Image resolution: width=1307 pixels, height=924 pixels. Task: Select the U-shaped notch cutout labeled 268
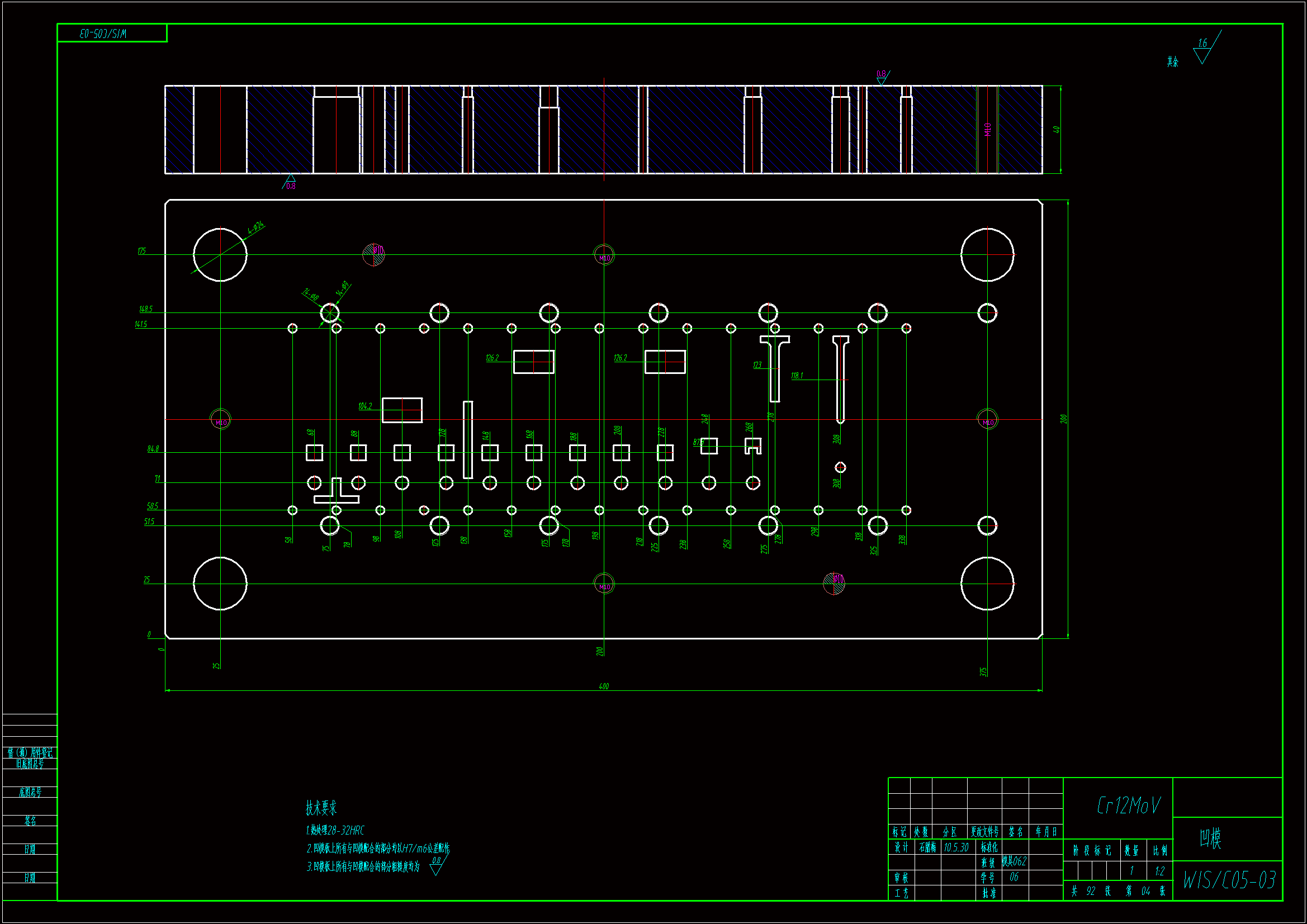coord(752,446)
